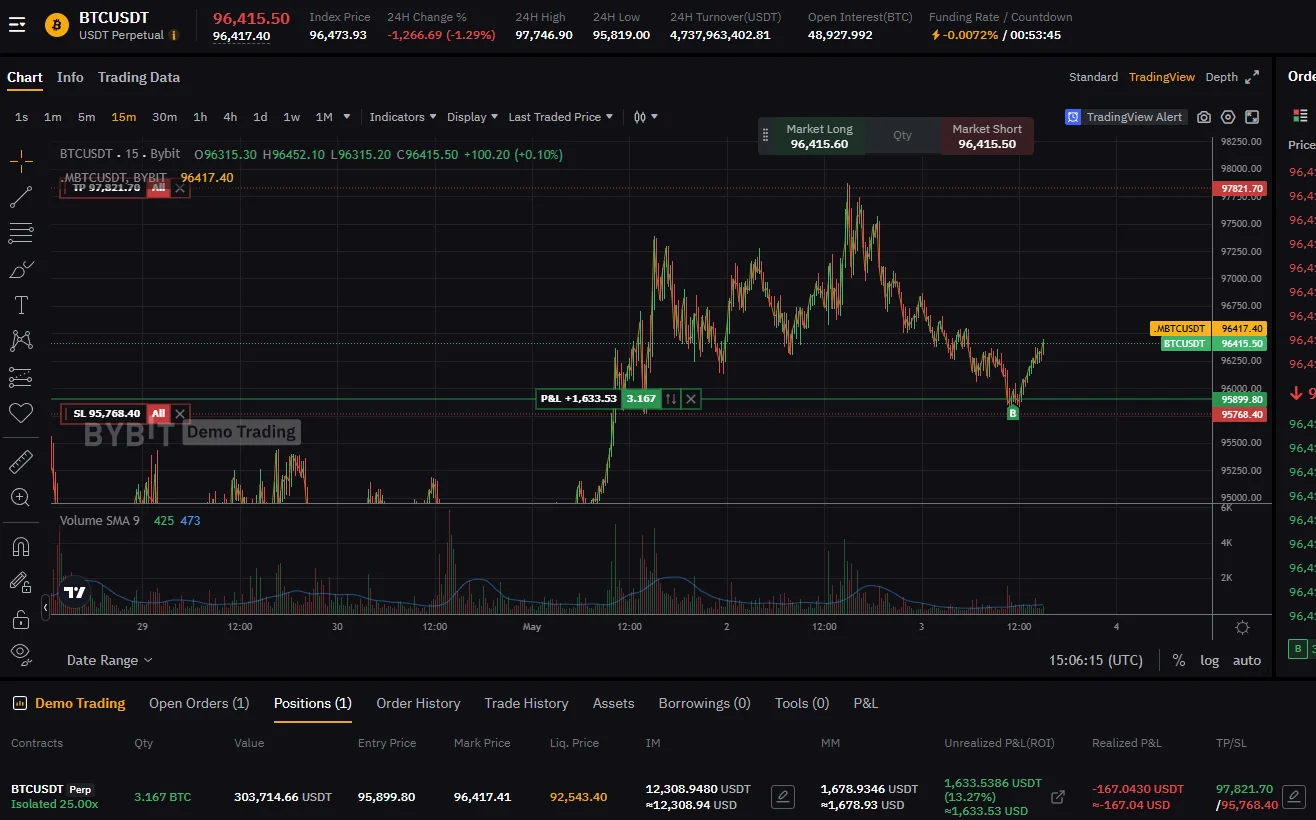Open the order book layout icon

pyautogui.click(x=1300, y=116)
